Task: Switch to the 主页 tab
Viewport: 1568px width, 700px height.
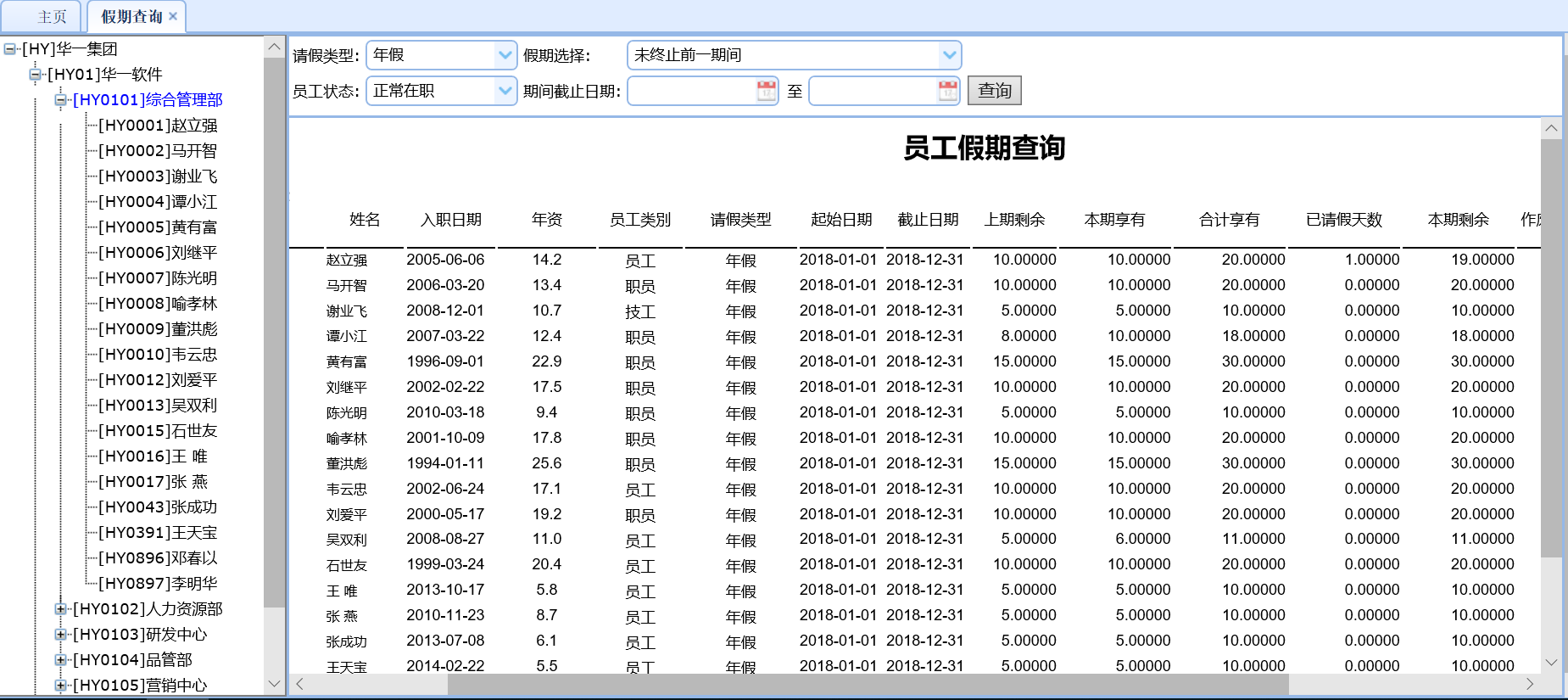Action: [x=52, y=17]
